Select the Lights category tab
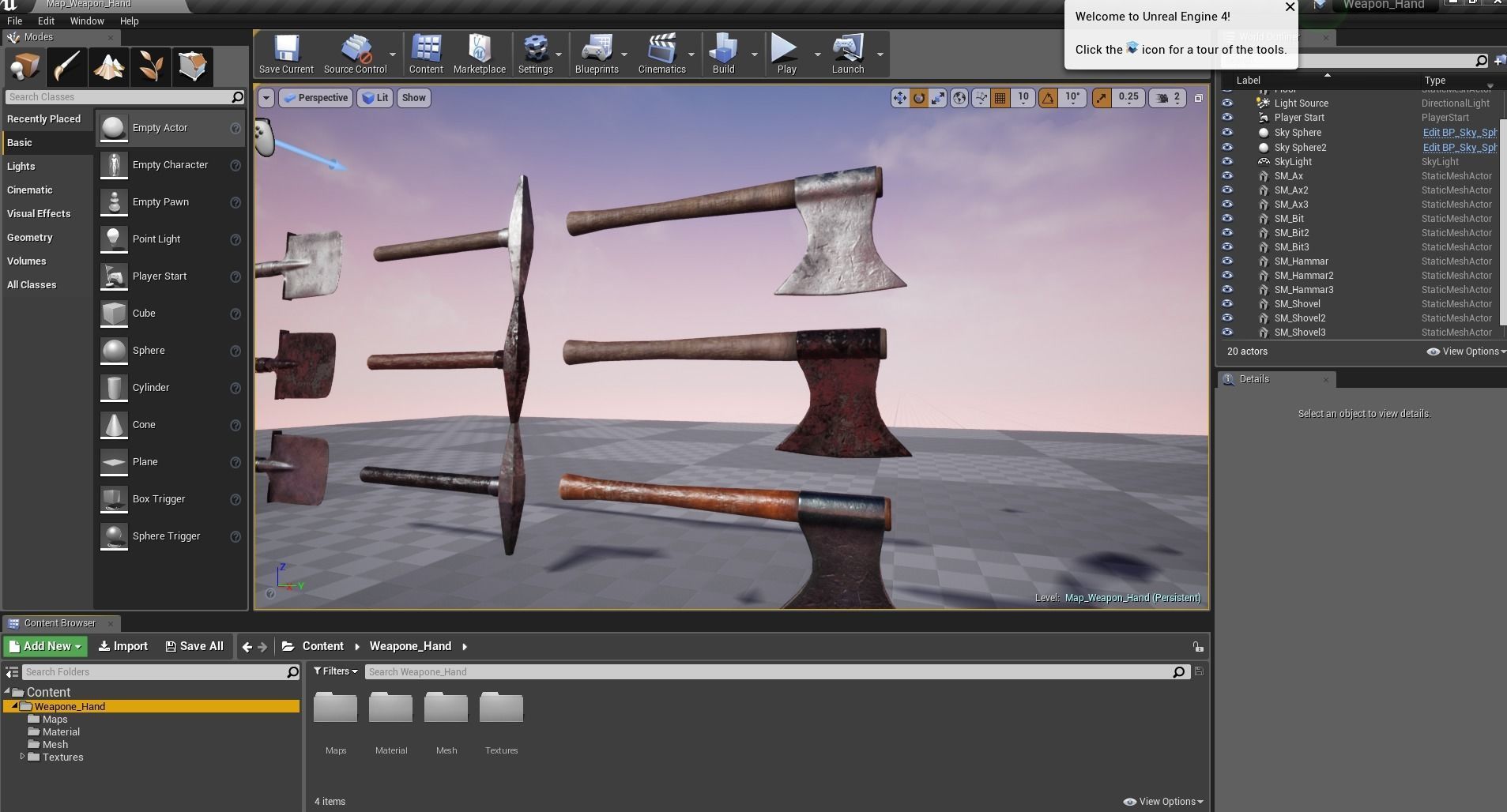This screenshot has height=812, width=1507. (21, 167)
